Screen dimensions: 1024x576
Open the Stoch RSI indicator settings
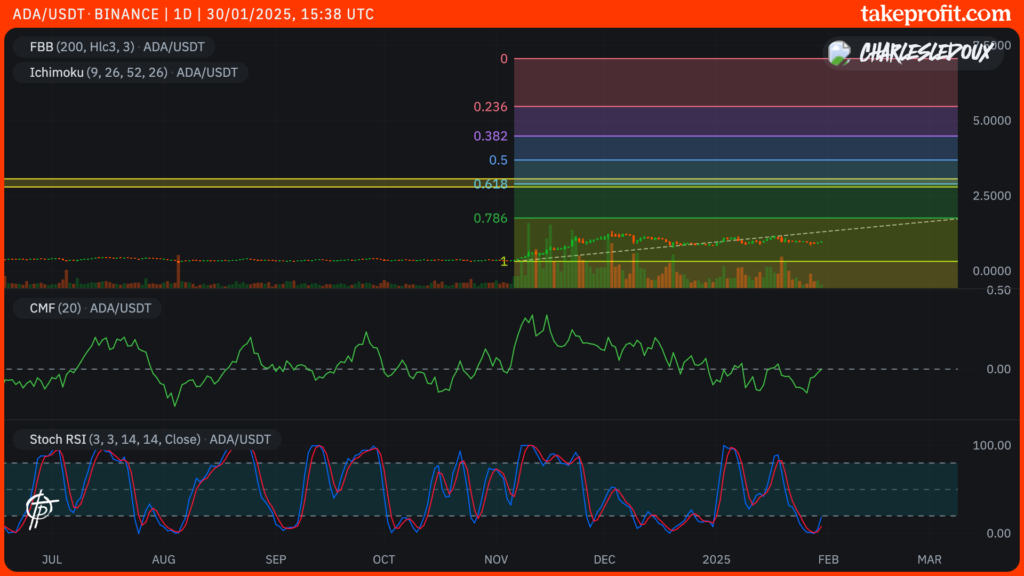(58, 439)
